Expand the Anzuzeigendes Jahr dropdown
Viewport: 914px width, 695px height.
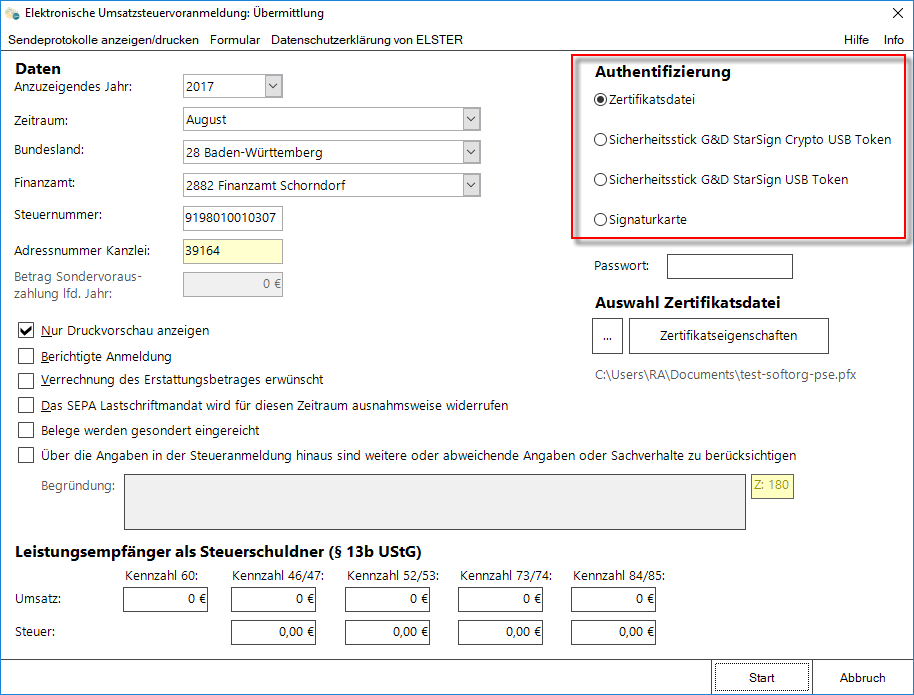273,87
